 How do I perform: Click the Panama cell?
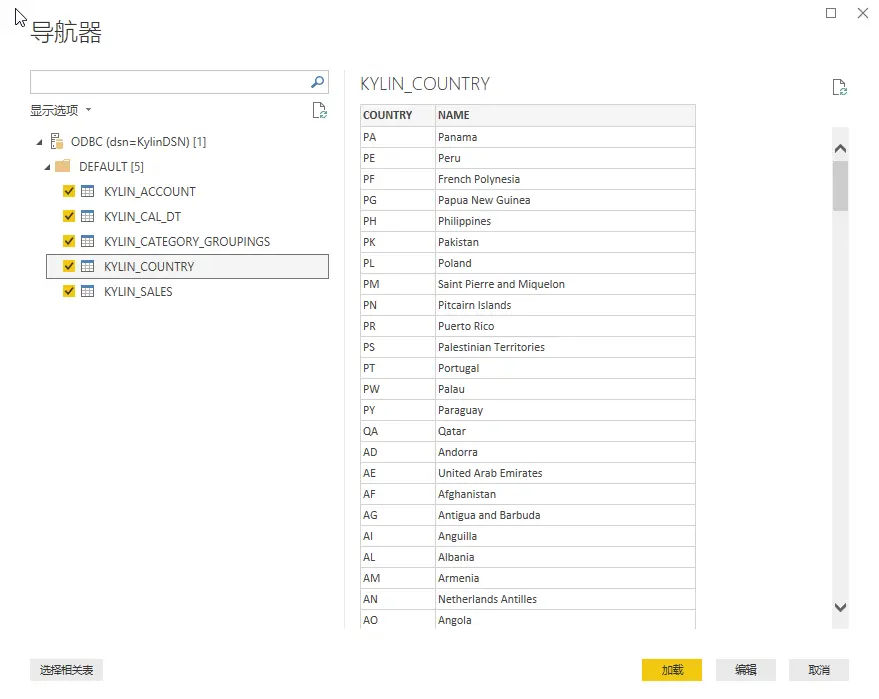[565, 137]
